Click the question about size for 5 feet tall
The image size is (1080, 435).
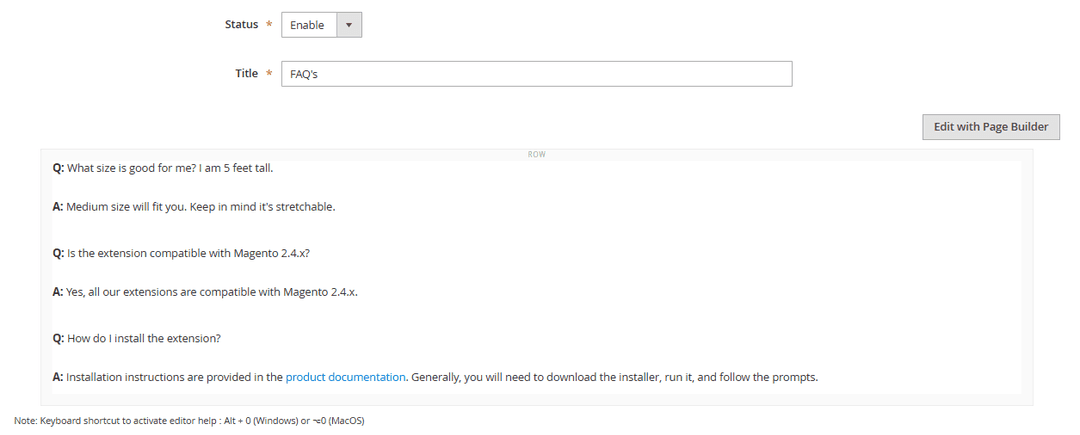pyautogui.click(x=170, y=168)
